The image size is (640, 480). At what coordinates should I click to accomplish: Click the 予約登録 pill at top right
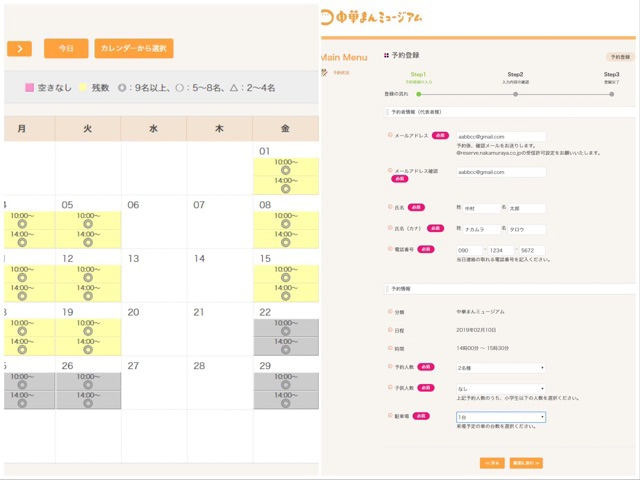tap(620, 57)
